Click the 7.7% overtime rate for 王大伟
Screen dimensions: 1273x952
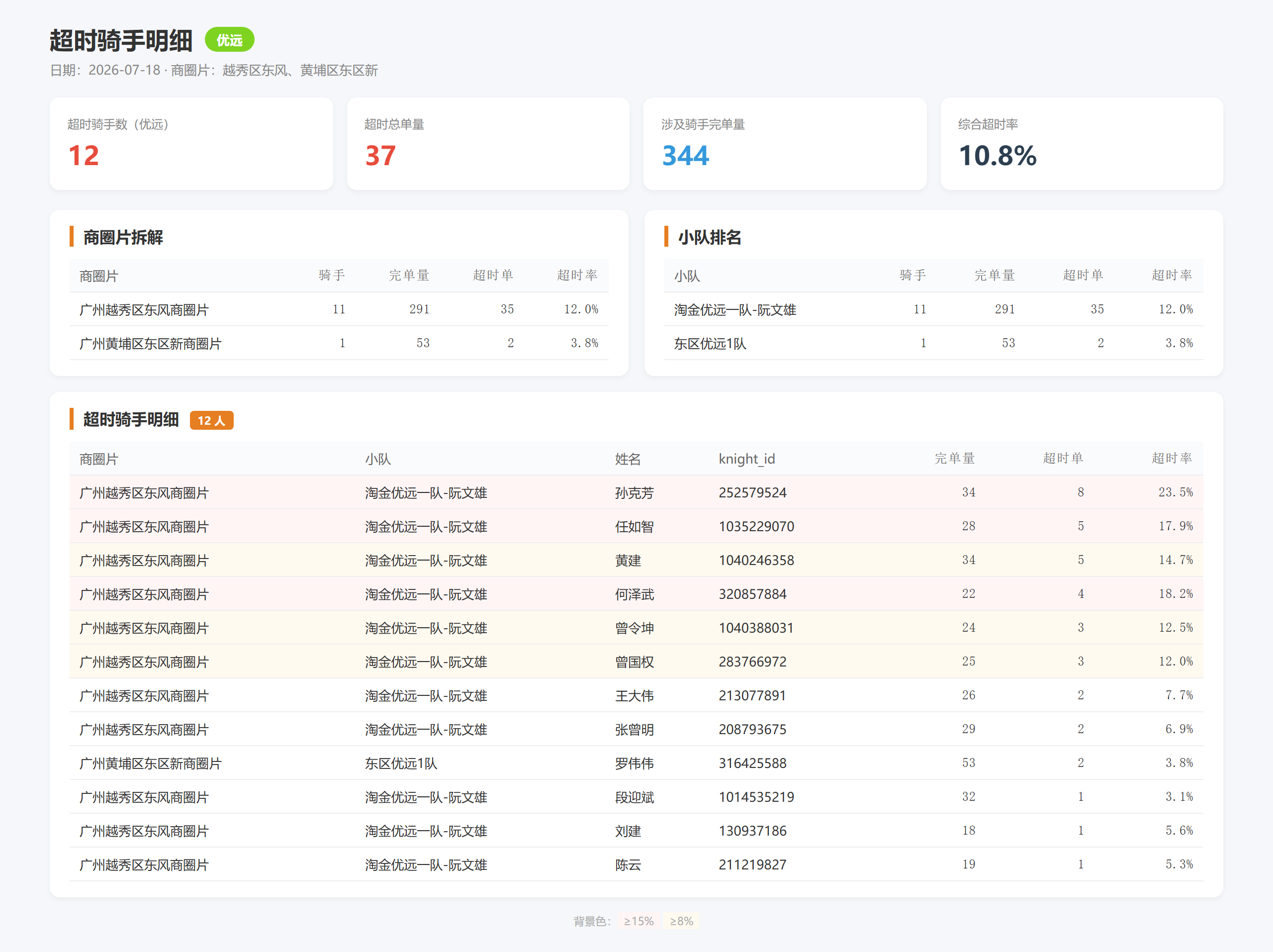(1179, 695)
